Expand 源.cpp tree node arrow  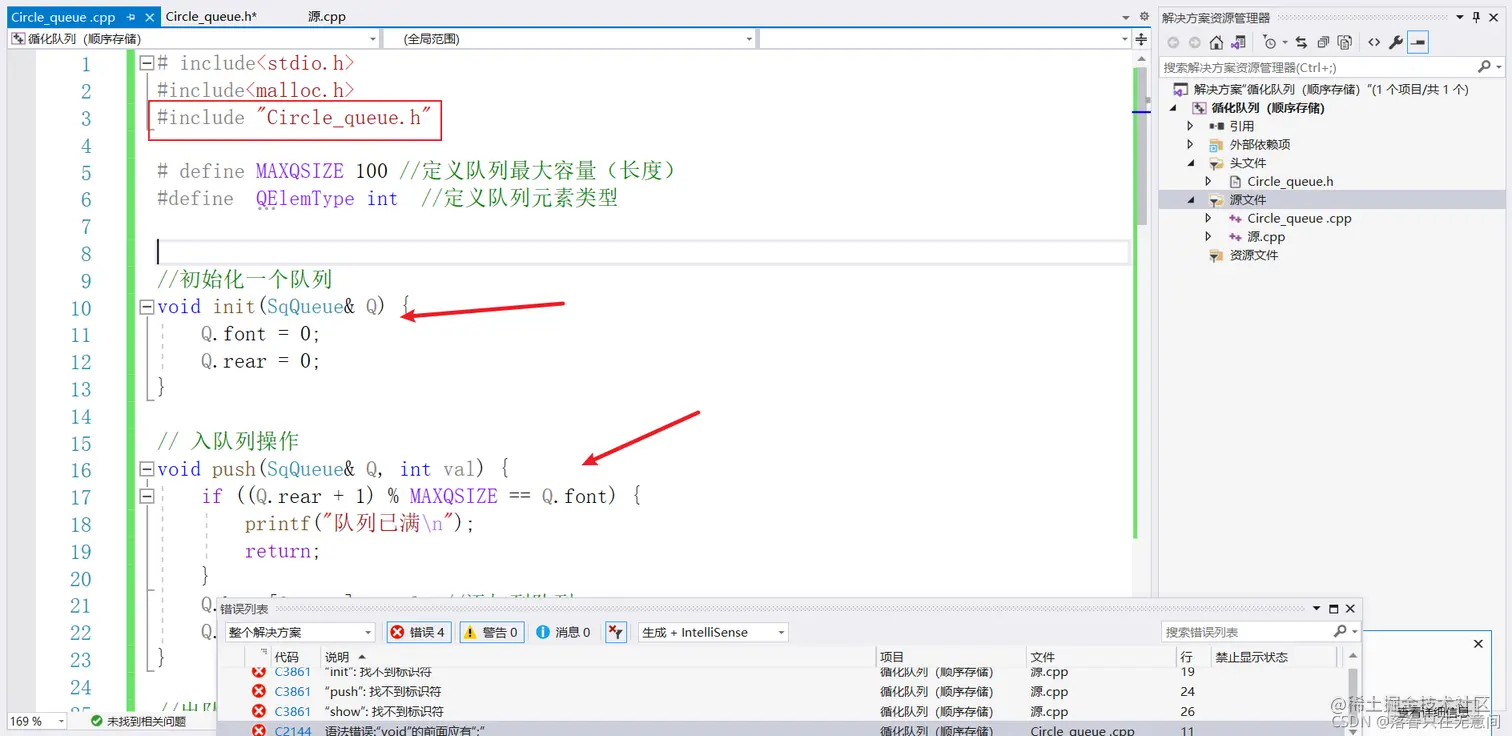pos(1208,237)
